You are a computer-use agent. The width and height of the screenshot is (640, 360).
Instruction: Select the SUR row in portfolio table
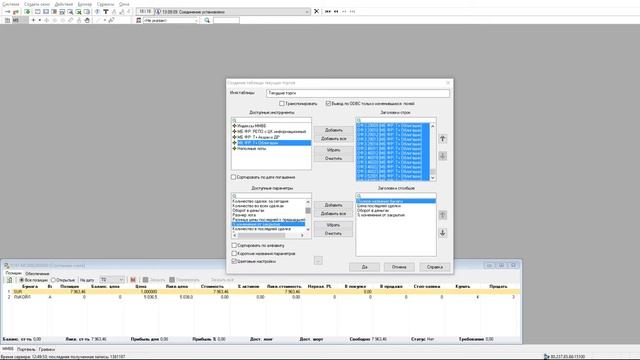click(x=260, y=292)
